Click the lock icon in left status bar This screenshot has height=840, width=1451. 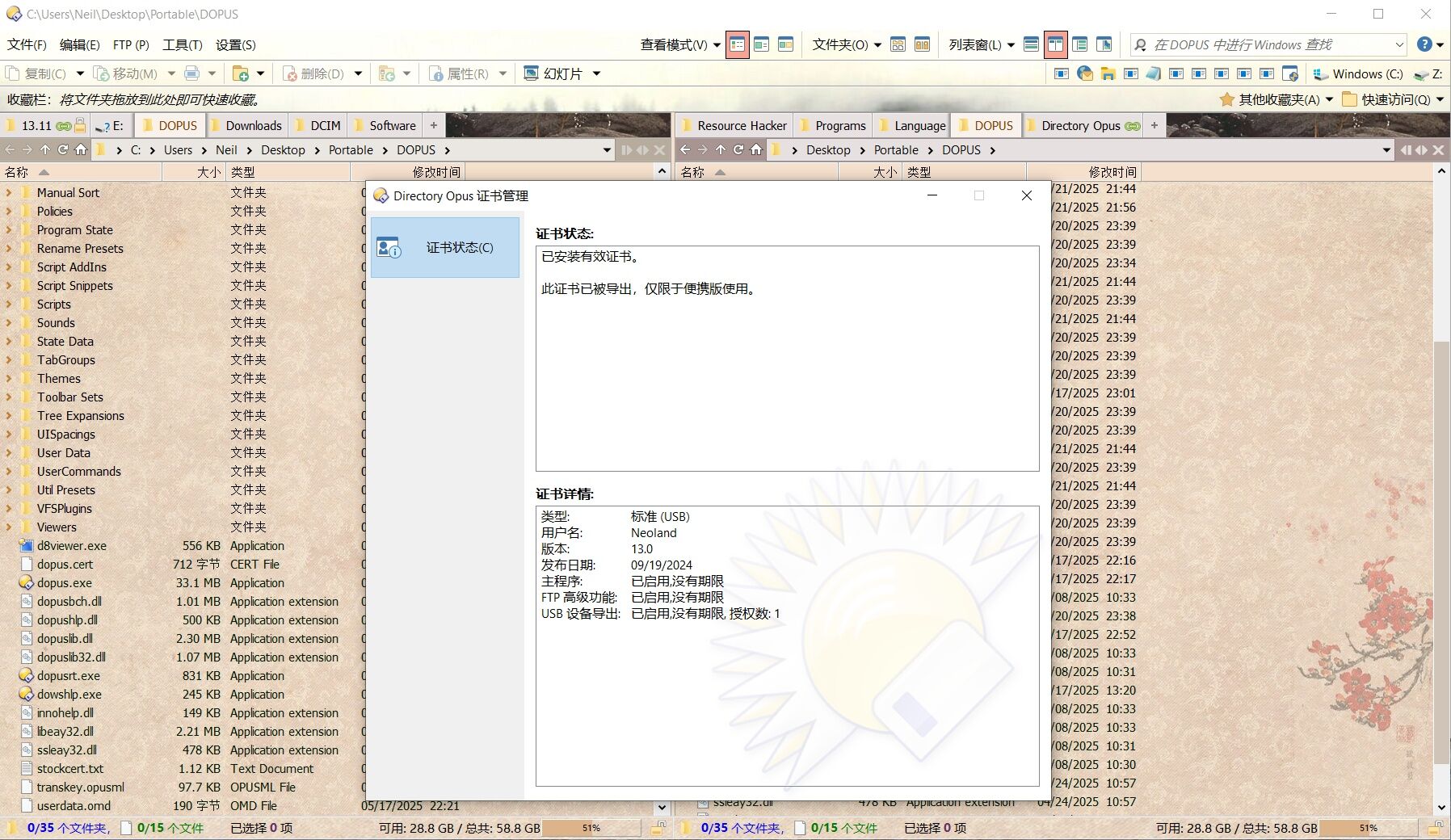coord(658,828)
